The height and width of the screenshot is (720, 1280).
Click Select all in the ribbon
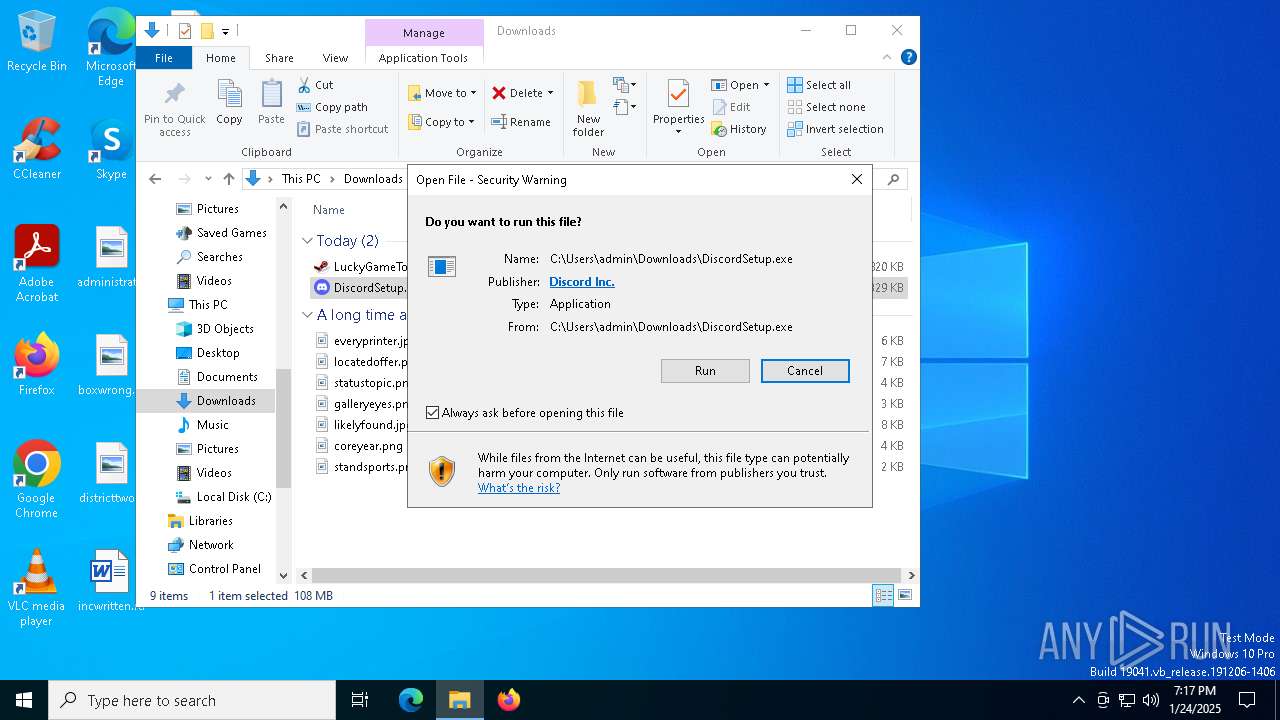point(819,85)
